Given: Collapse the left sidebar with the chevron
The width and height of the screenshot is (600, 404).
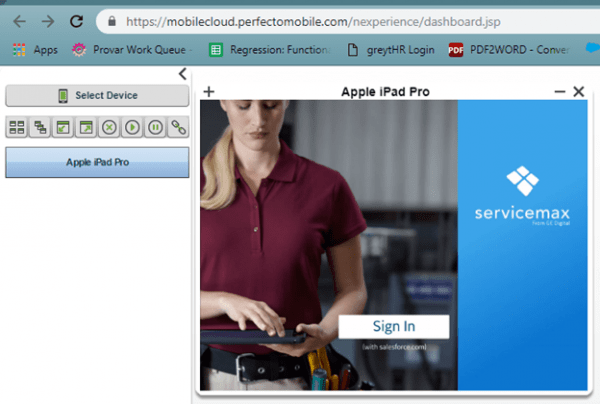Looking at the screenshot, I should click(x=183, y=74).
